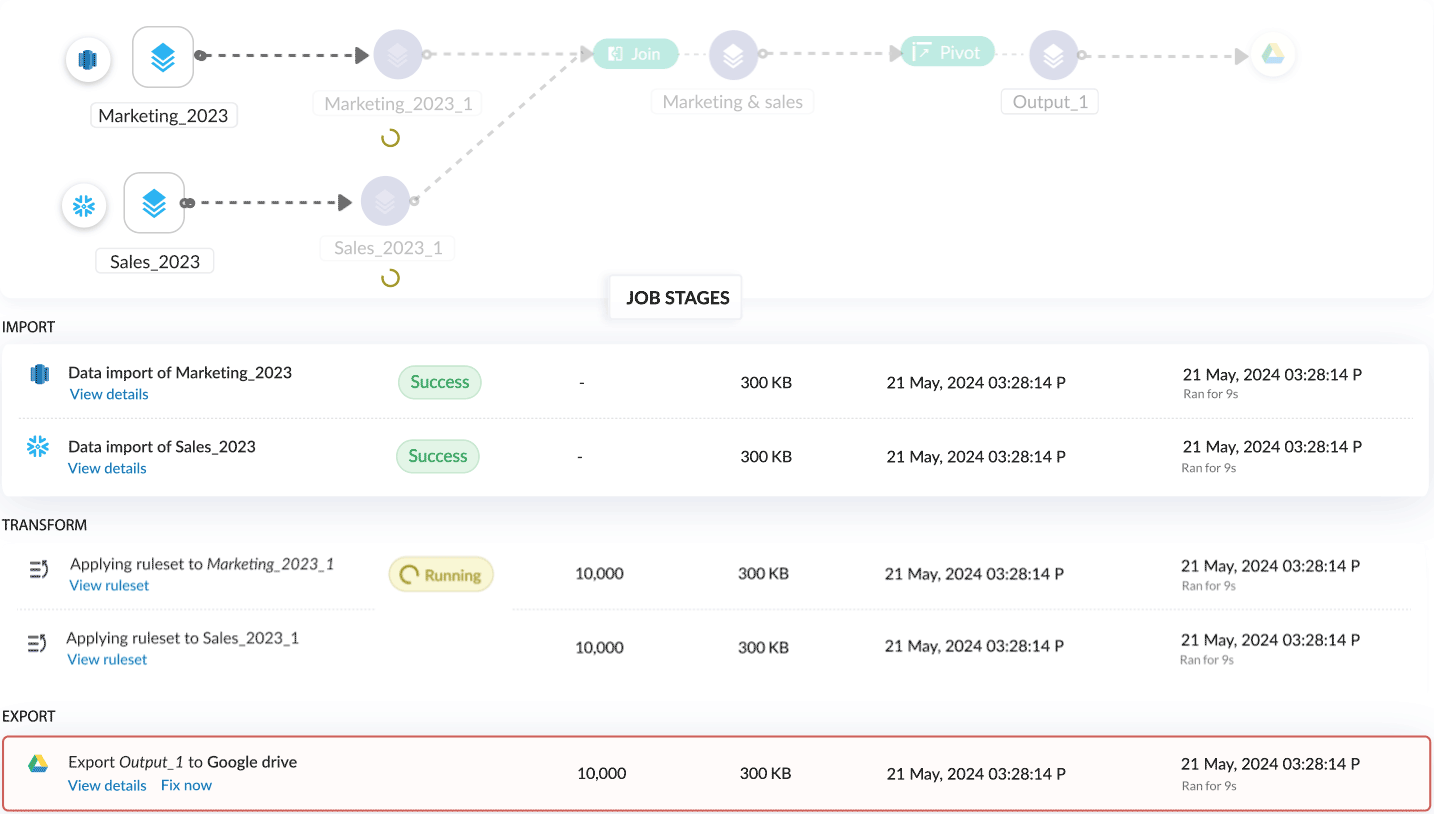The image size is (1434, 814).
Task: Open View details for Google Drive export
Action: click(107, 785)
